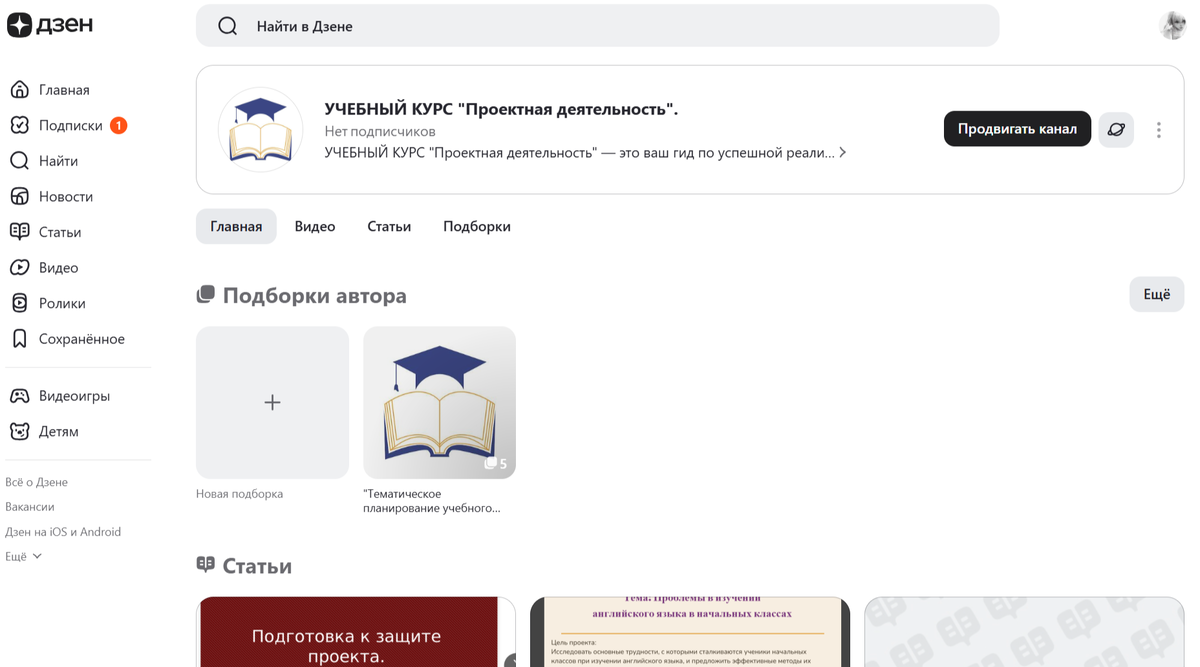Switch to the Видео channel tab

pos(315,226)
